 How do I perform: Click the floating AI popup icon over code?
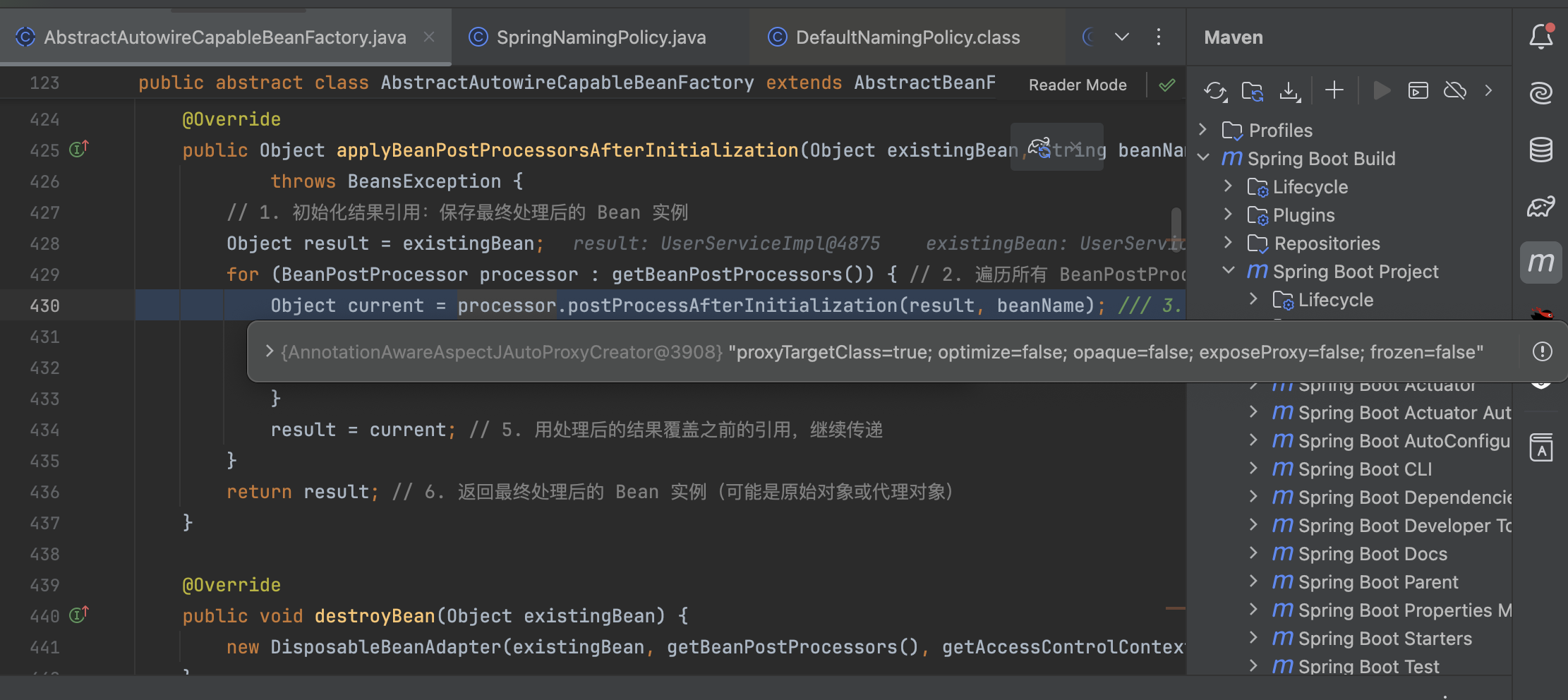1039,147
